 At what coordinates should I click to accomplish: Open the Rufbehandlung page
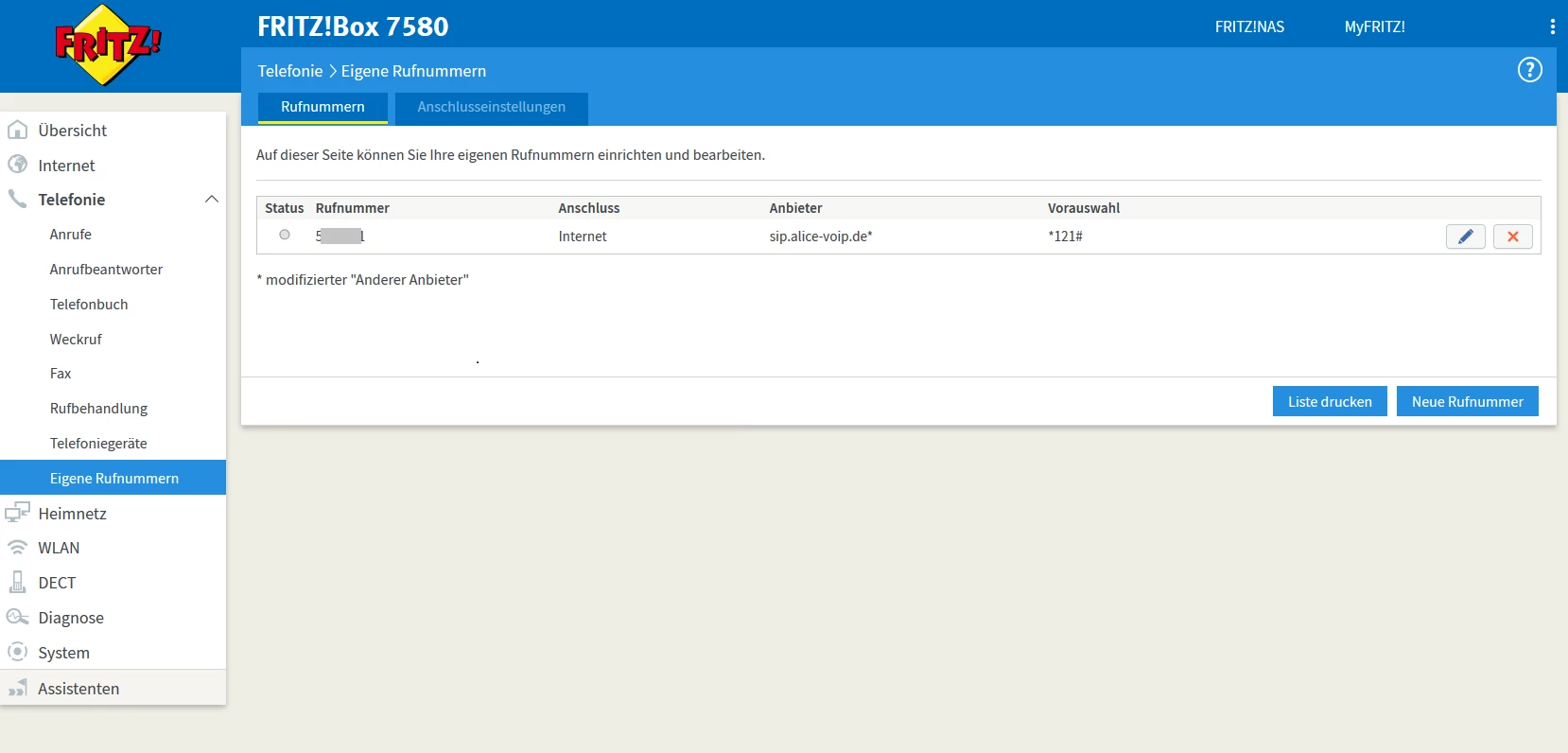pos(98,409)
